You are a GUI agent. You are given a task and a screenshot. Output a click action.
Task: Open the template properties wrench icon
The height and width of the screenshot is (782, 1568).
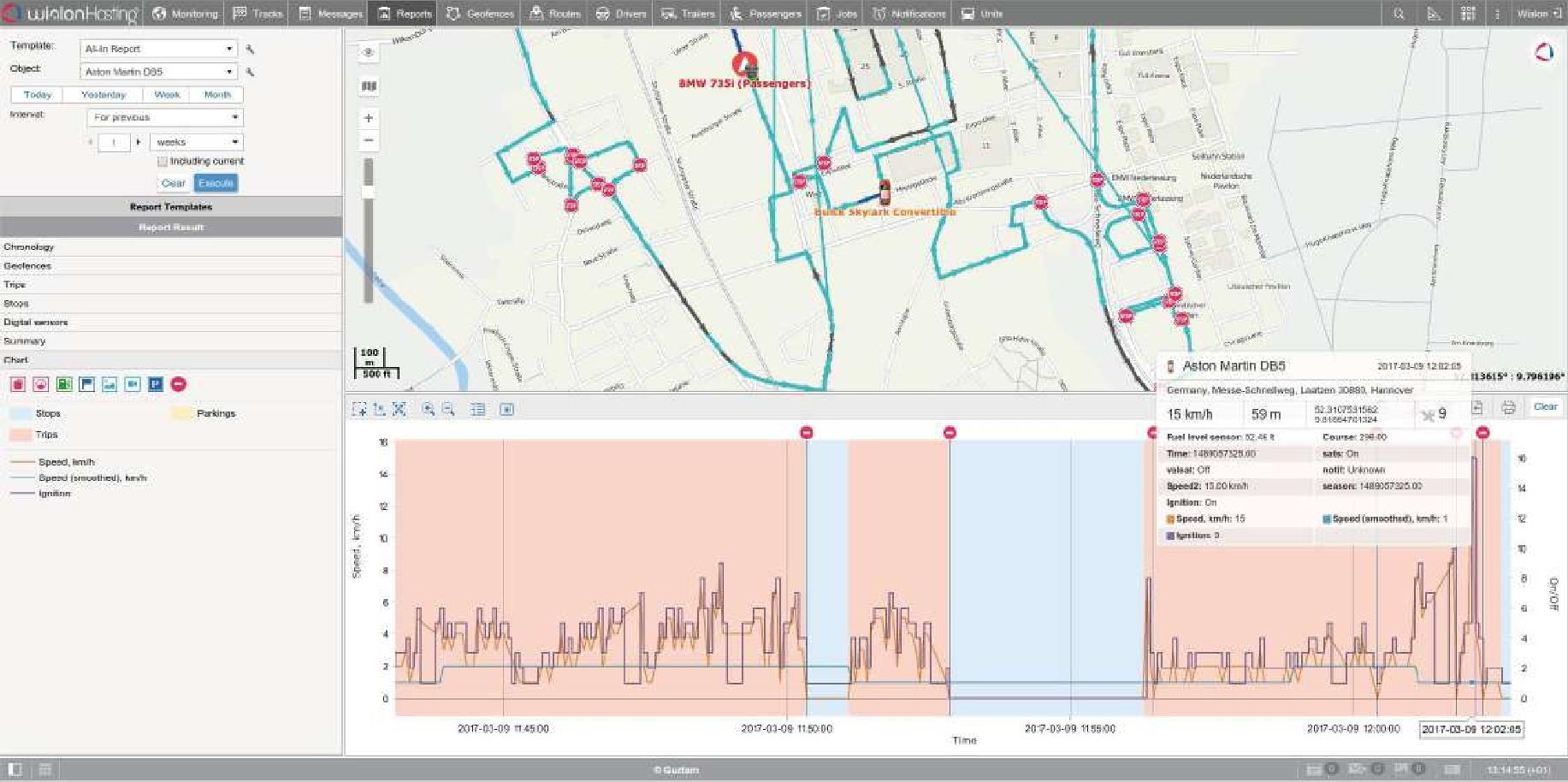[x=250, y=50]
